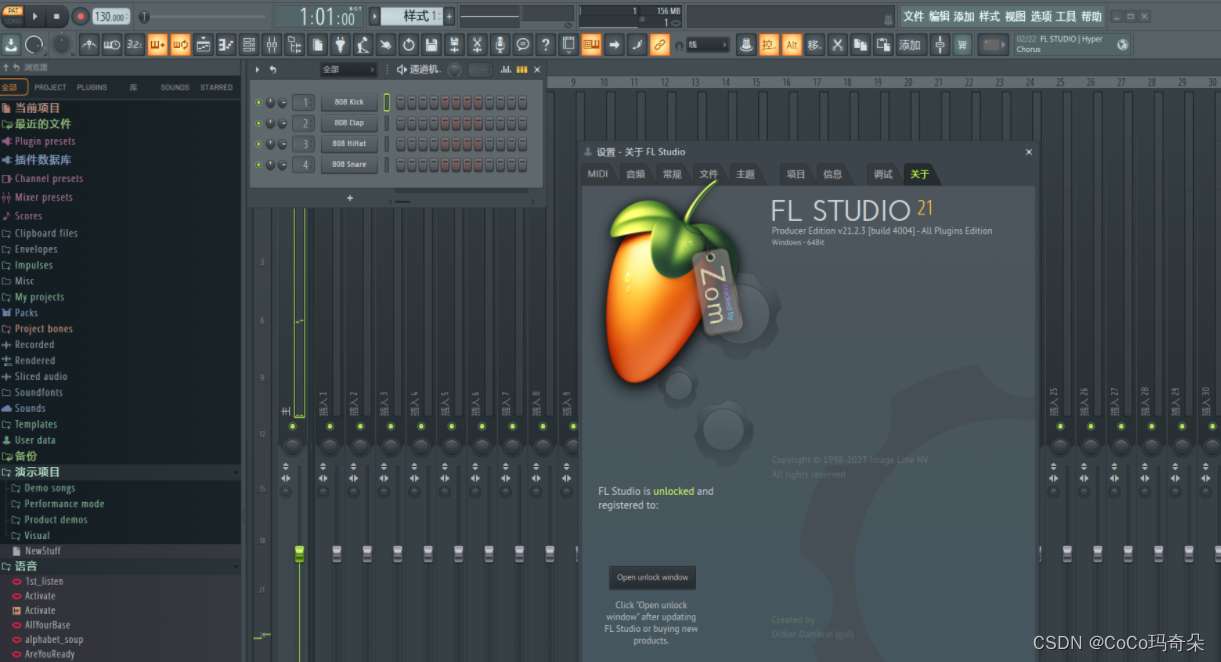Open the snap 线 dropdown in the toolbar

(x=707, y=45)
